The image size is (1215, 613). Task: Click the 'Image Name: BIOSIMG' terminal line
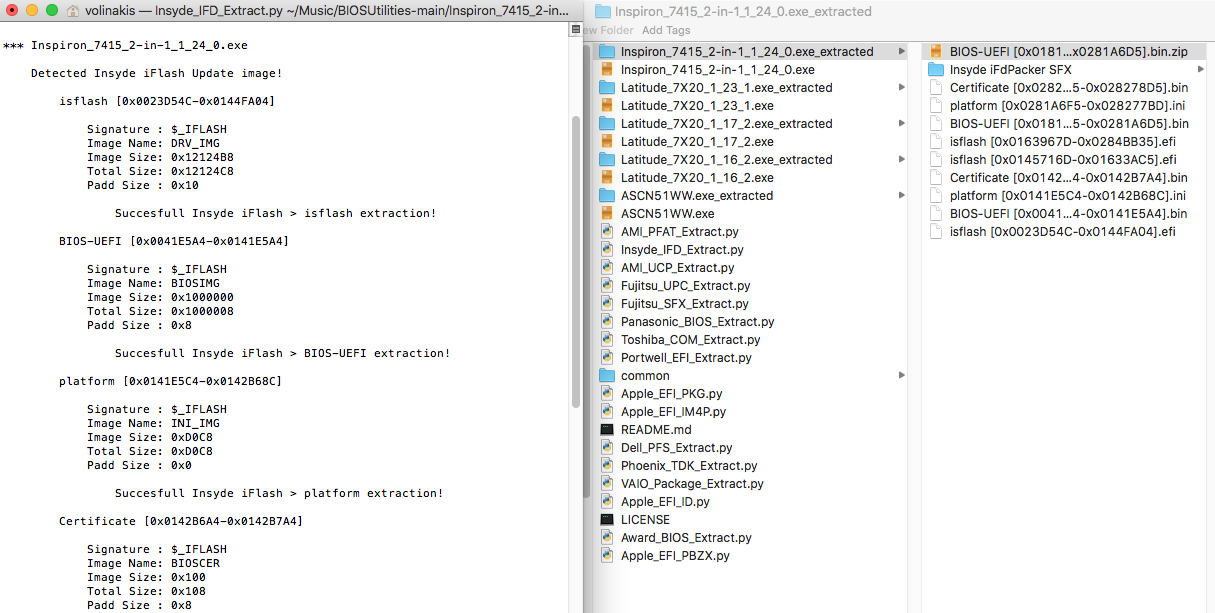point(153,283)
